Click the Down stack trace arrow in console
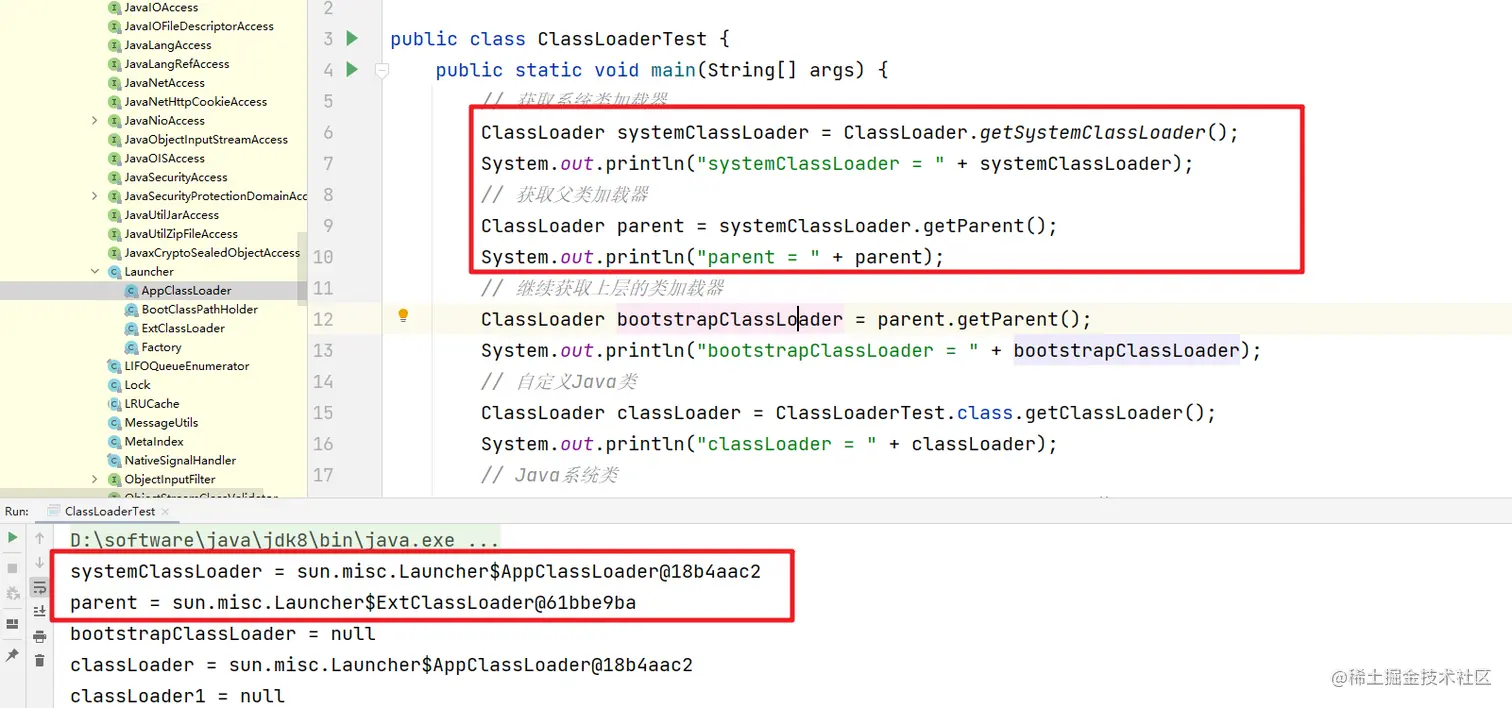This screenshot has width=1512, height=708. [x=40, y=563]
